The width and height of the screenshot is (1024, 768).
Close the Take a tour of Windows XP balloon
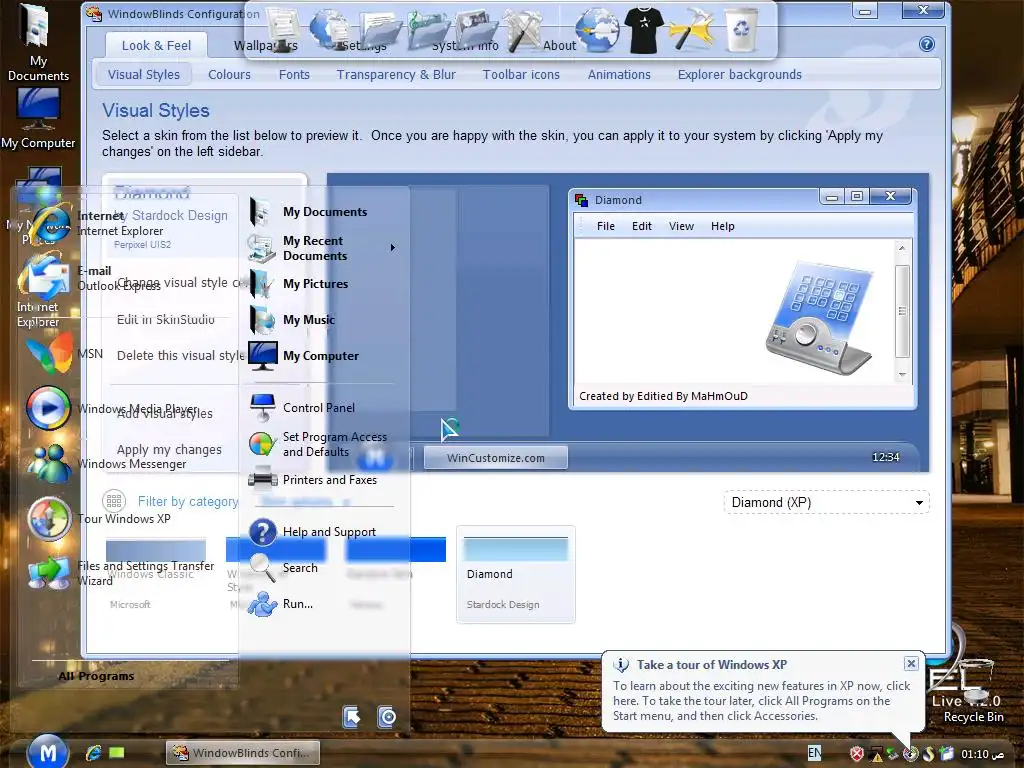(911, 664)
